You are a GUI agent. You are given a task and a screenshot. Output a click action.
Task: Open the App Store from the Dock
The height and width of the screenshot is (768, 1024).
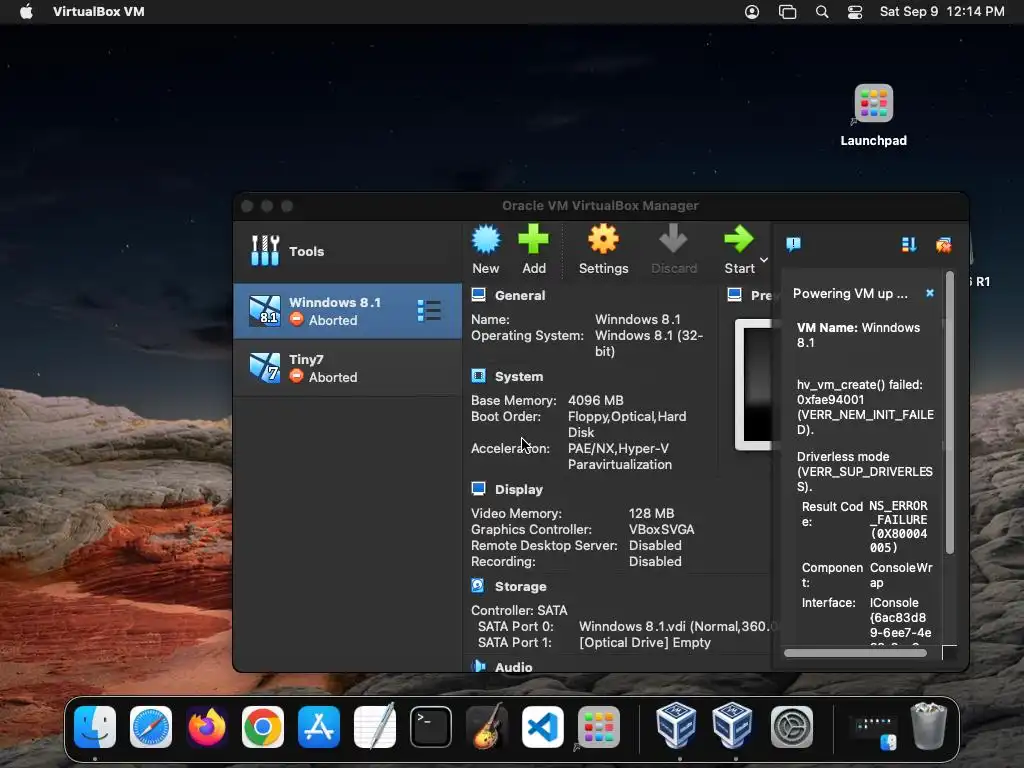coord(319,727)
